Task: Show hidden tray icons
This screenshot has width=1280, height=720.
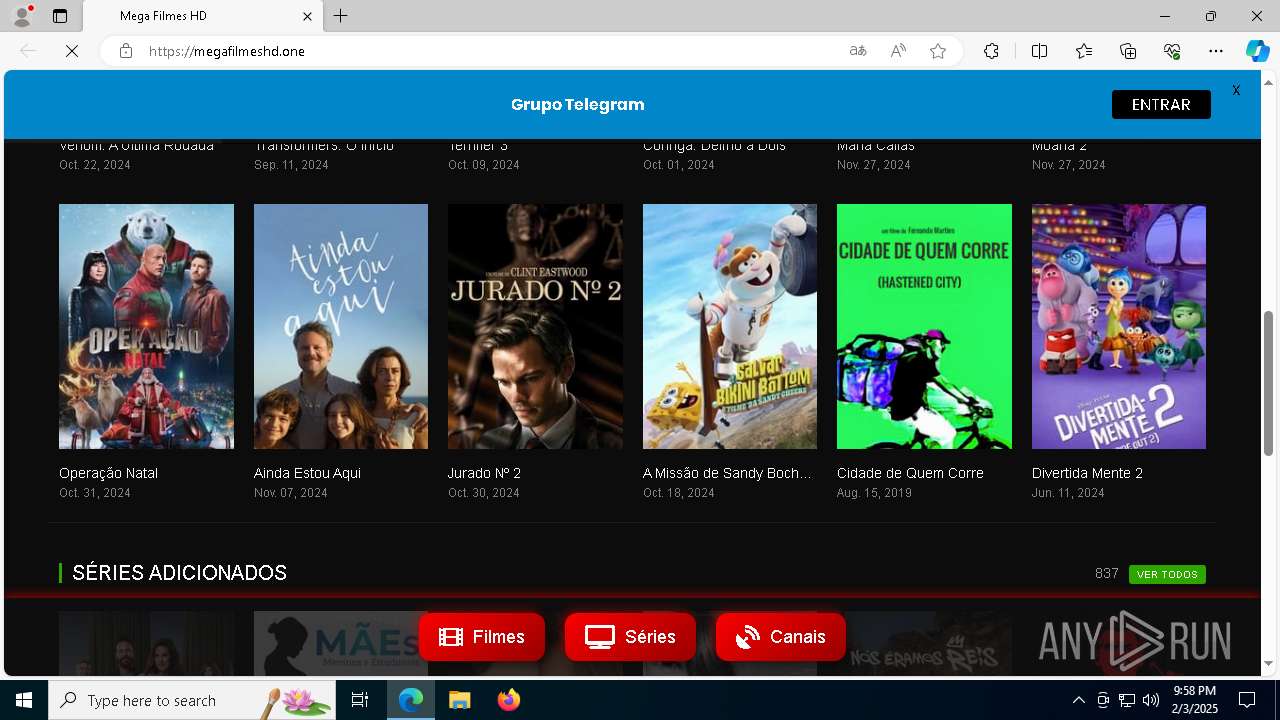Action: point(1078,700)
